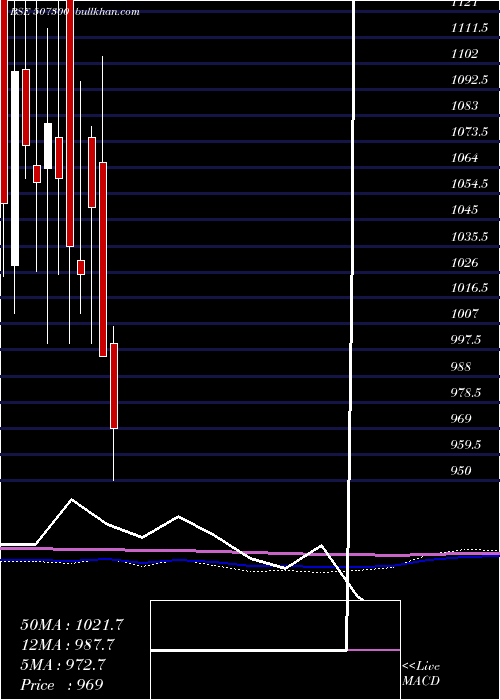Click the 1064 price axis label
The width and height of the screenshot is (500, 700).
coord(465,158)
